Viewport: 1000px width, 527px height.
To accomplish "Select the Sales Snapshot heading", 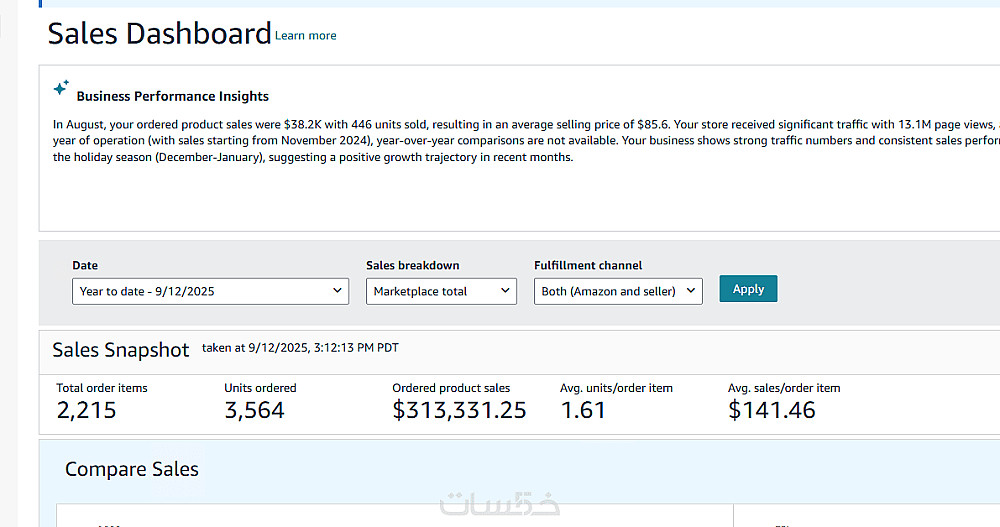I will tap(120, 350).
